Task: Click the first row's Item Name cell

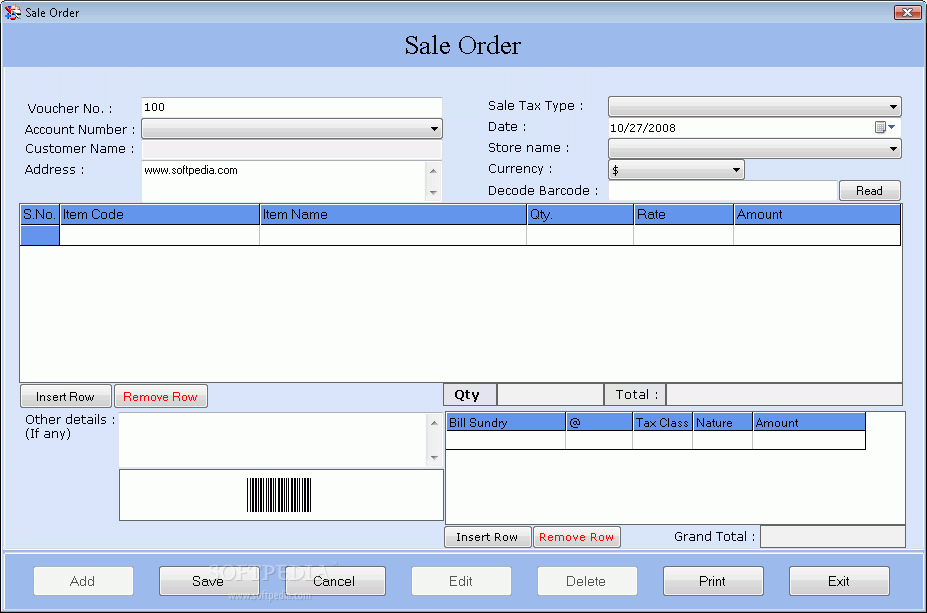Action: [393, 235]
